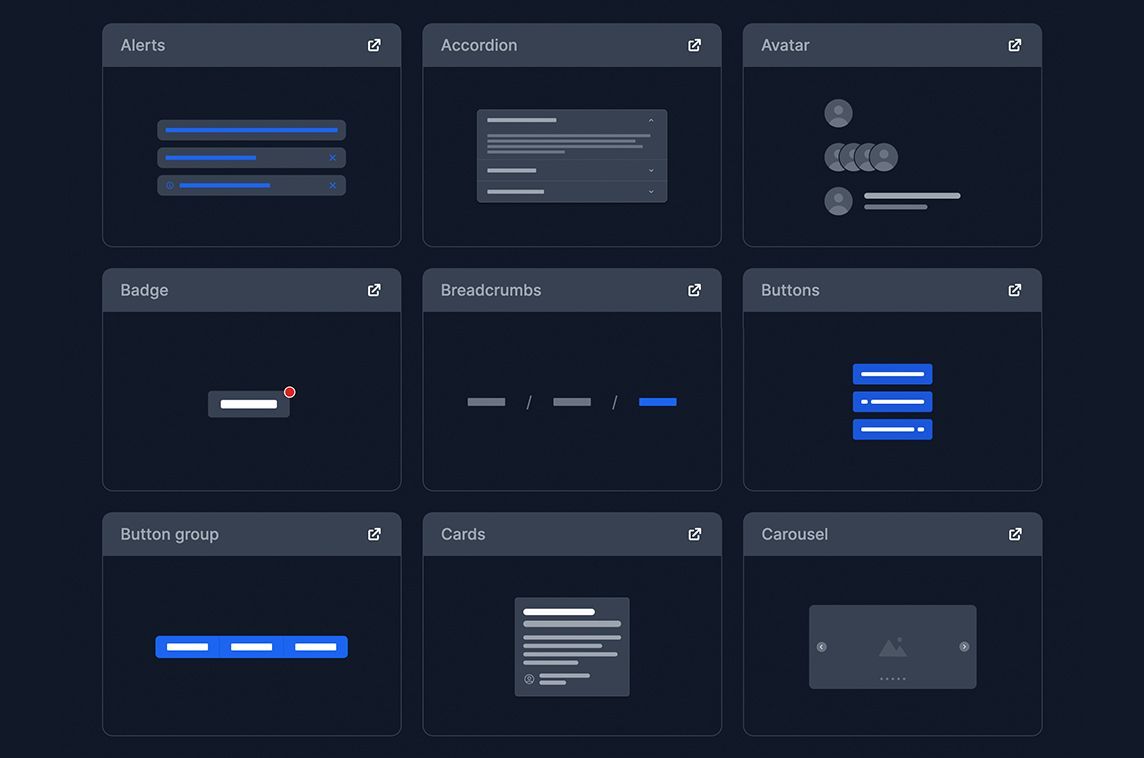Open the Accordion external link icon
The image size is (1144, 758).
click(695, 45)
